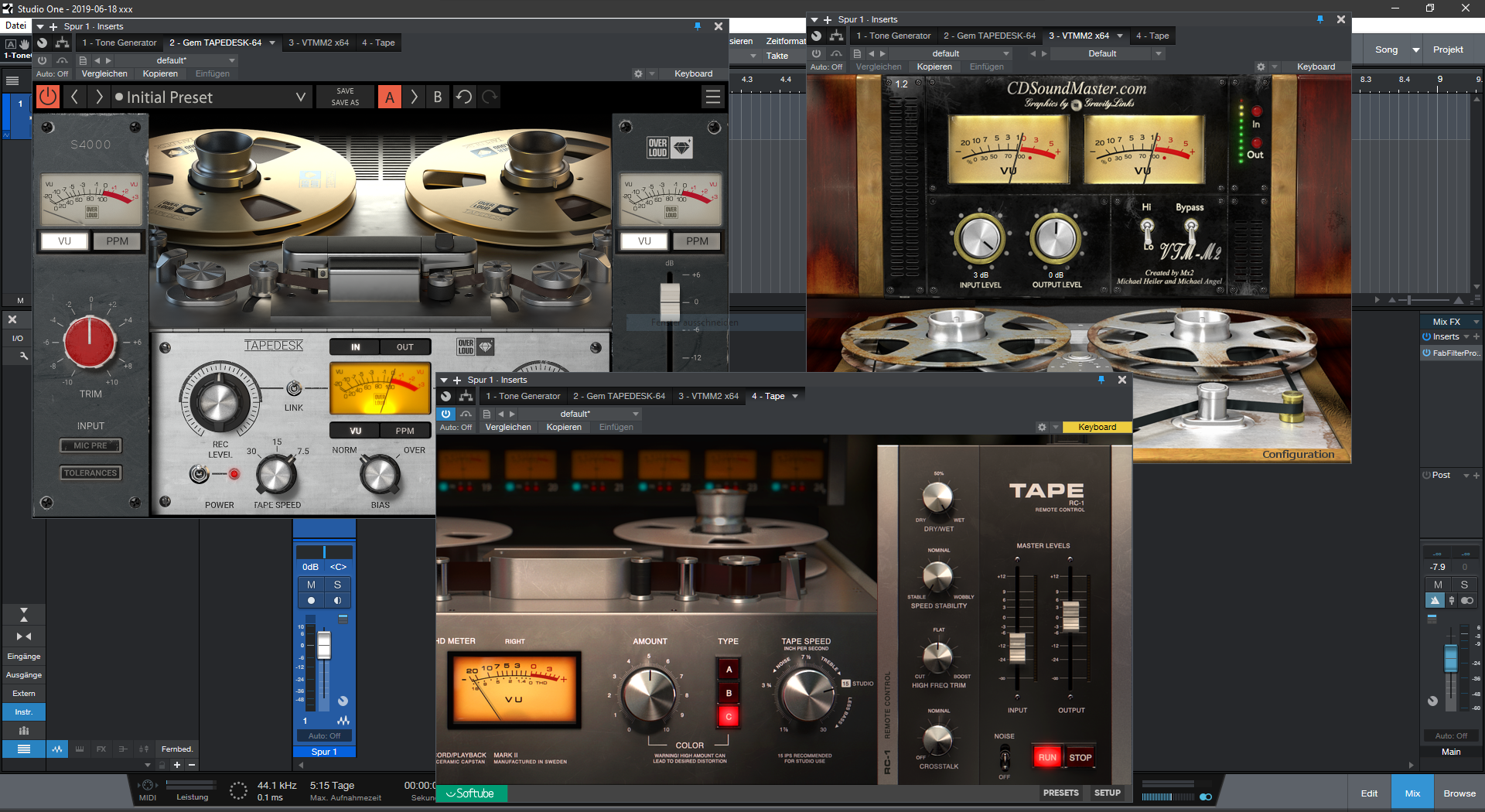Solo the Main channel
Image resolution: width=1485 pixels, height=812 pixels.
[1463, 585]
